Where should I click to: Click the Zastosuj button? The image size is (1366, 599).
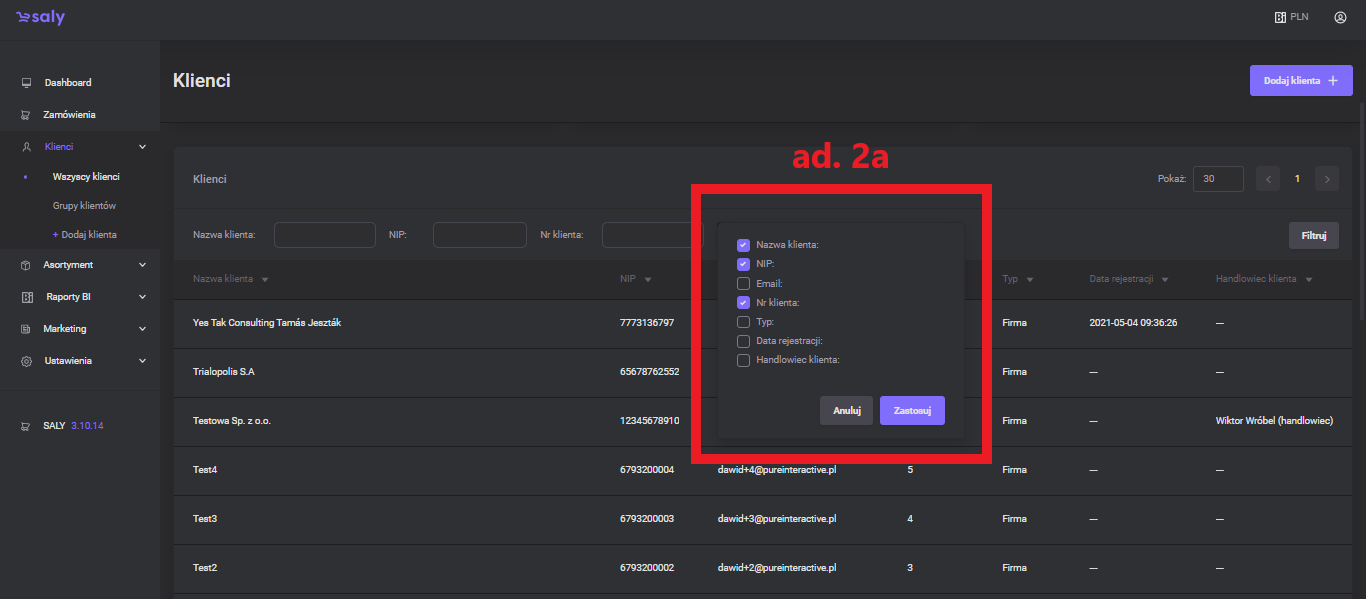coord(911,411)
